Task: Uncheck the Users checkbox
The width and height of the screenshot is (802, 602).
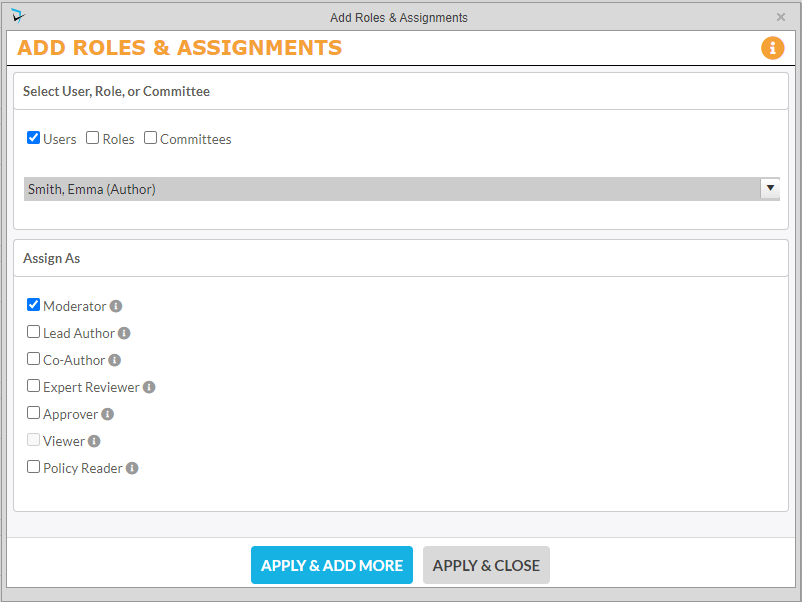Action: coord(34,138)
